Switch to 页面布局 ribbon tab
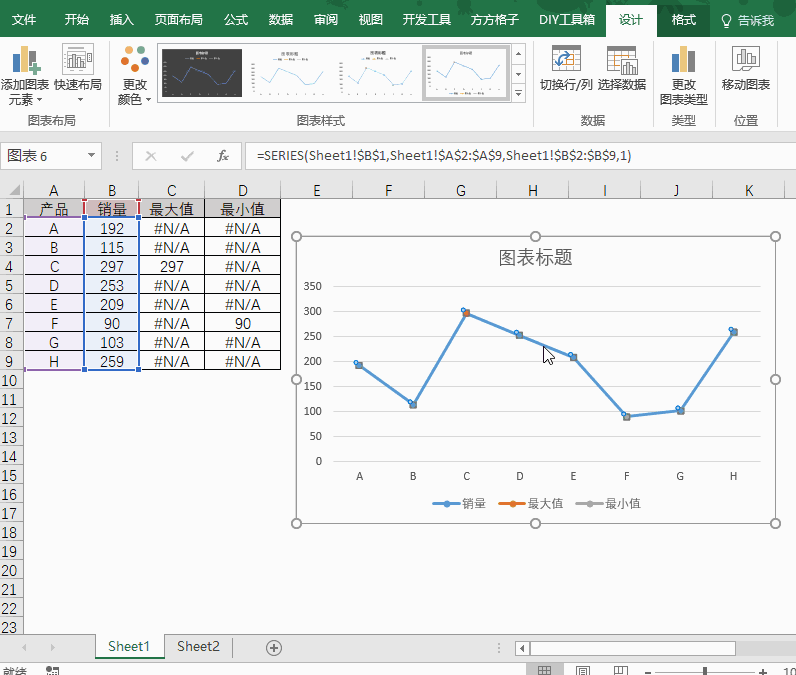 pyautogui.click(x=179, y=20)
